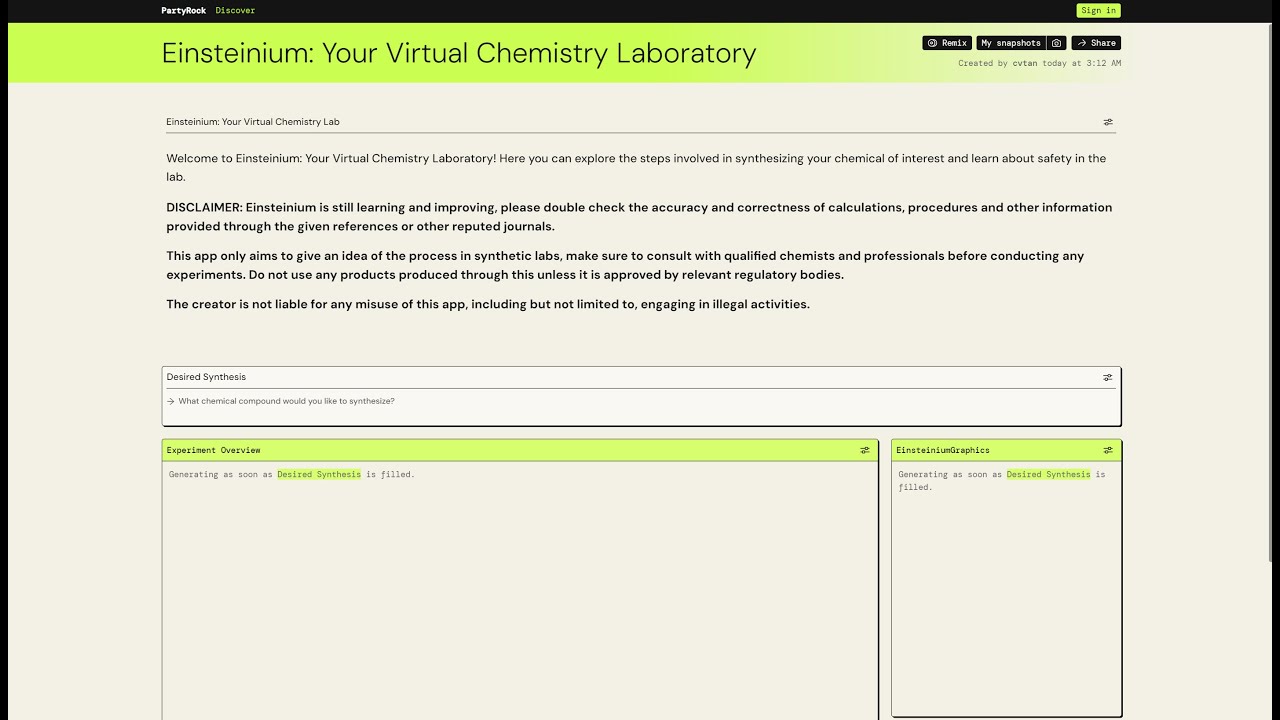1280x720 pixels.
Task: Click the Remix button
Action: [947, 43]
